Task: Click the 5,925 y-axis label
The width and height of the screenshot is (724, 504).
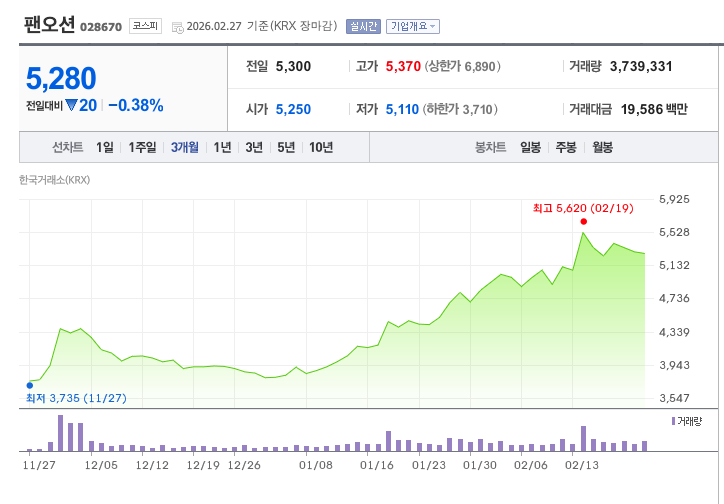Action: click(674, 199)
